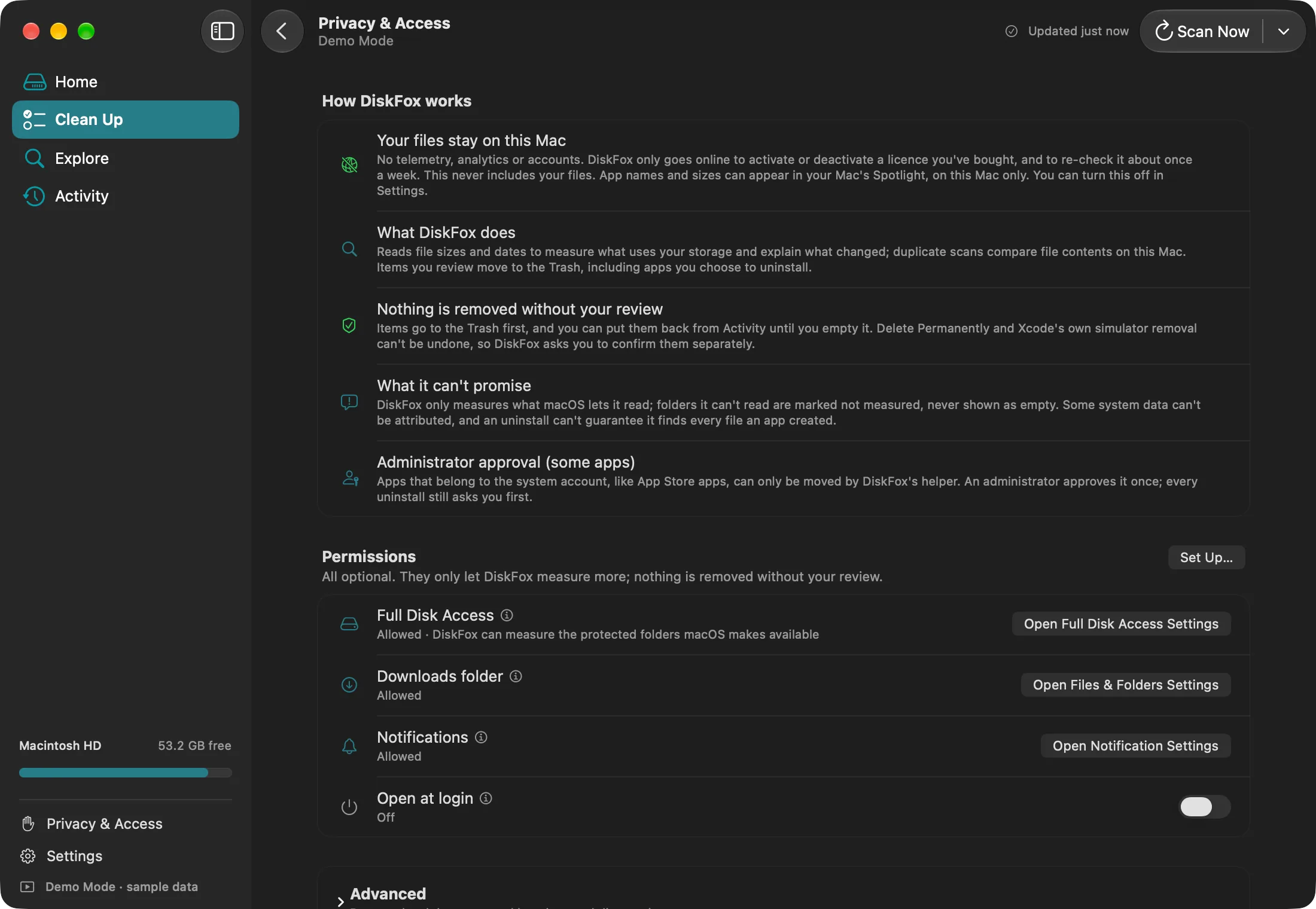
Task: Show info for Open at login
Action: [486, 798]
